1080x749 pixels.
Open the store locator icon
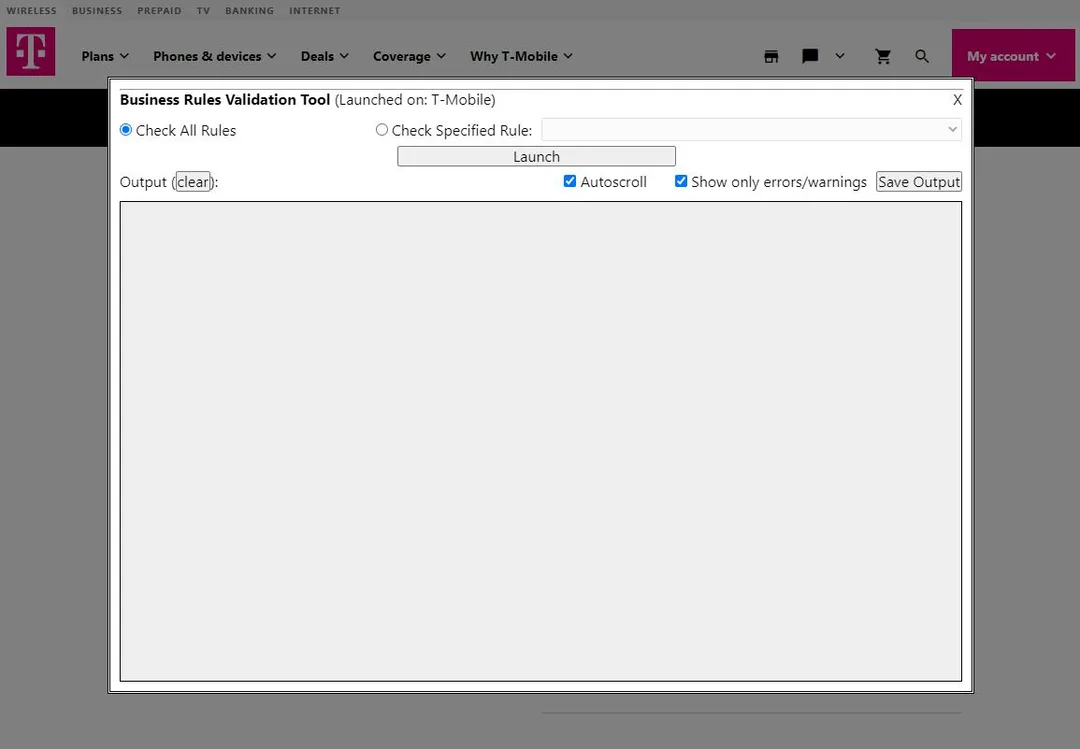coord(771,57)
